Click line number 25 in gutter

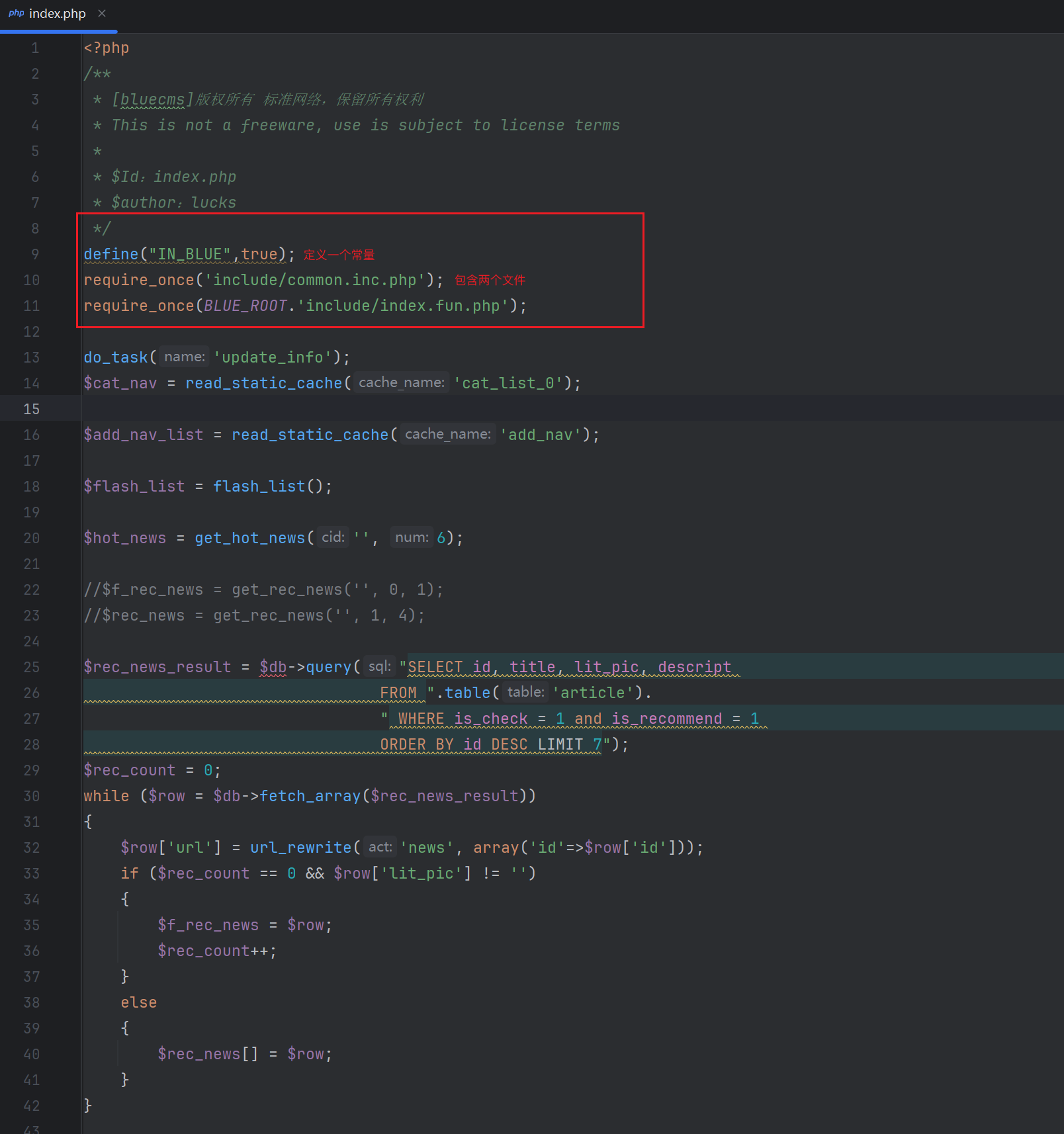pyautogui.click(x=32, y=667)
